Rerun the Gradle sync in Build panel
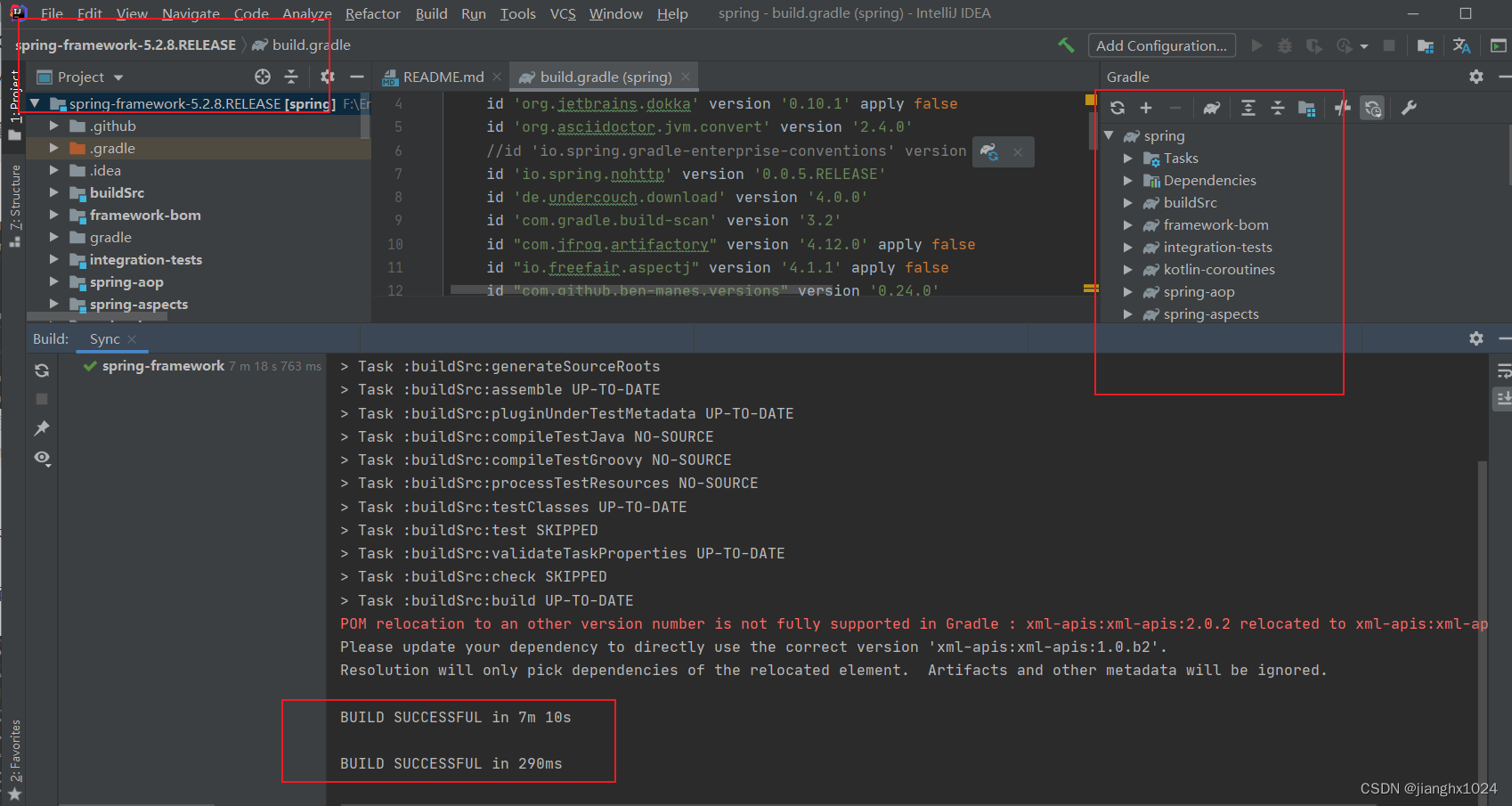 [x=42, y=370]
